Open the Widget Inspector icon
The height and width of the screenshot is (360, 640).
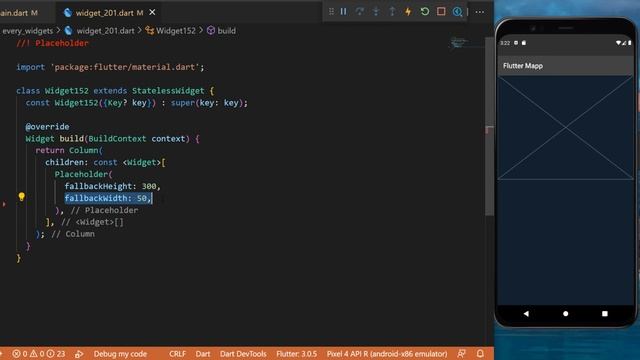458,11
